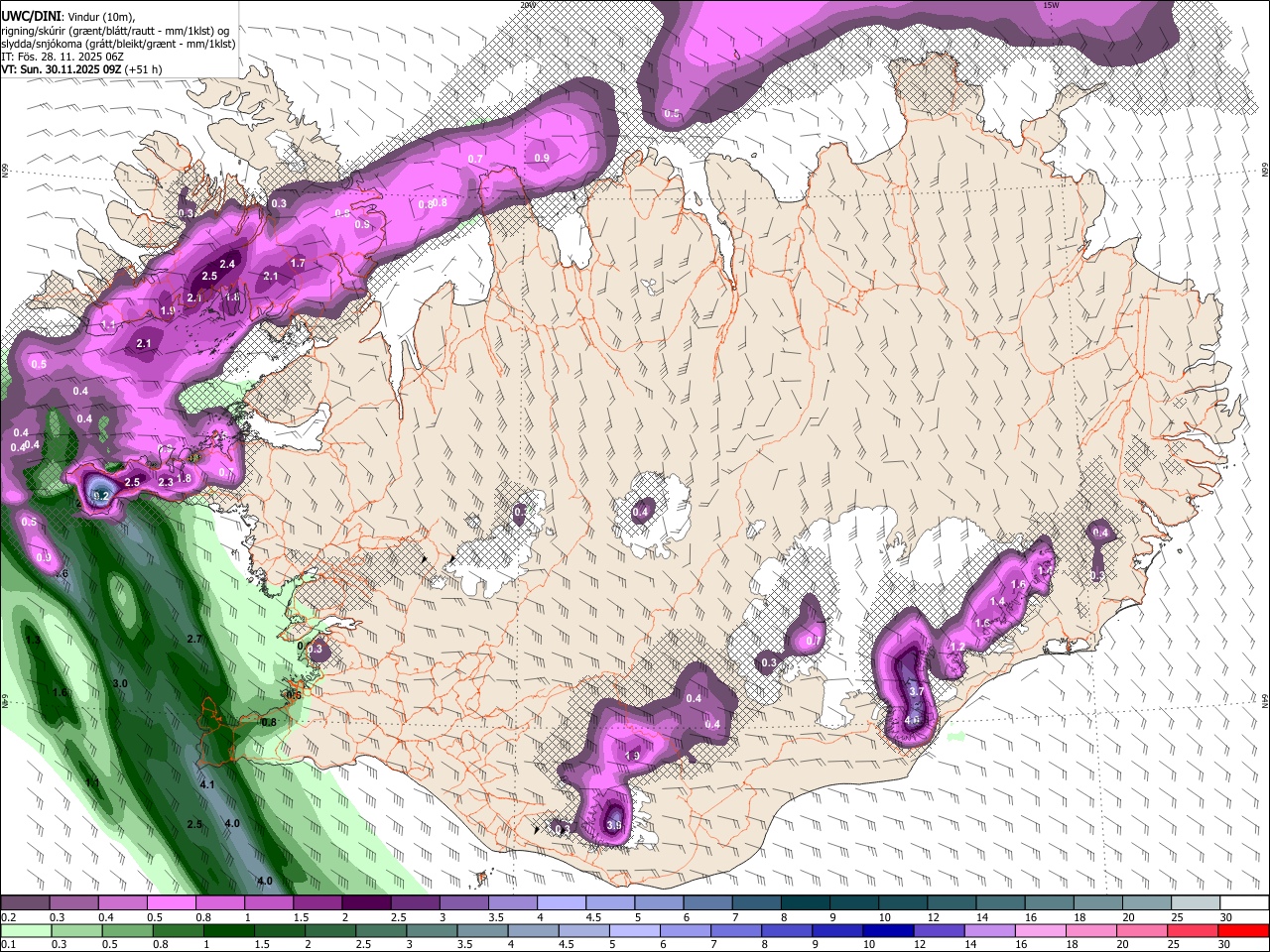The height and width of the screenshot is (952, 1270).
Task: Click the '1.7' snow value on the map
Action: [x=298, y=264]
